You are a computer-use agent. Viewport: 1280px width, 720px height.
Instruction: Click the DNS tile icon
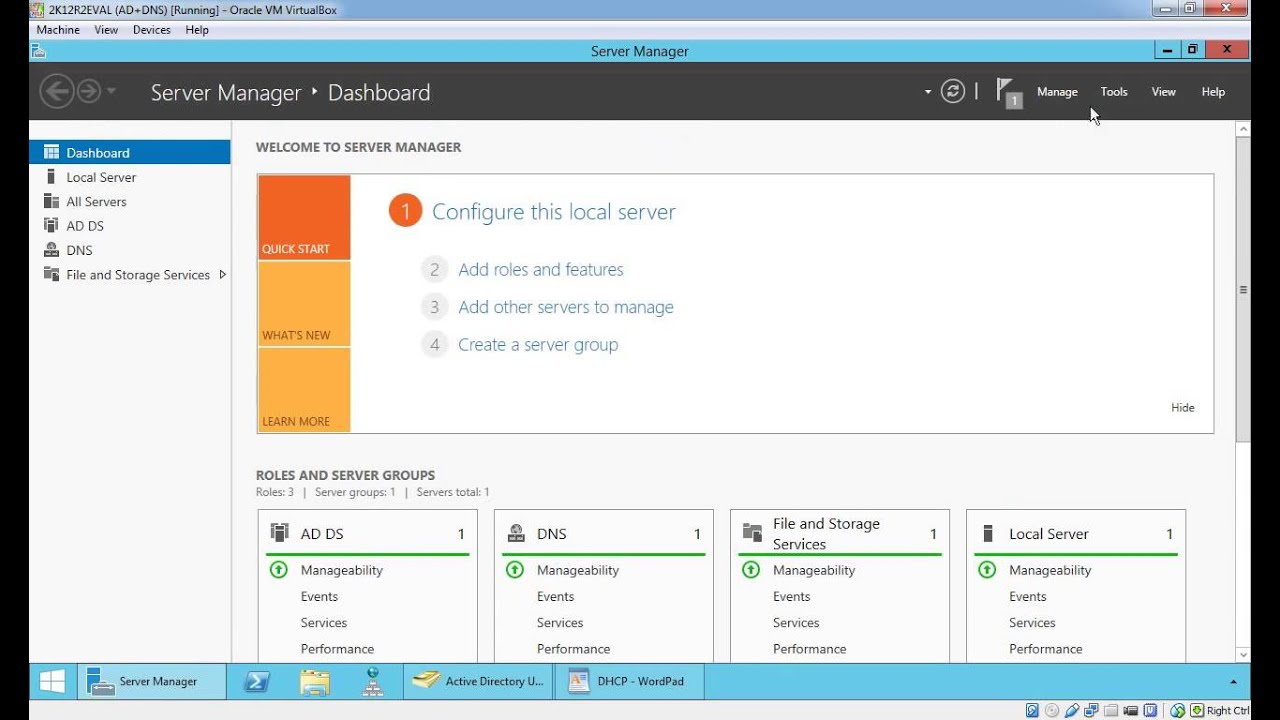click(516, 533)
